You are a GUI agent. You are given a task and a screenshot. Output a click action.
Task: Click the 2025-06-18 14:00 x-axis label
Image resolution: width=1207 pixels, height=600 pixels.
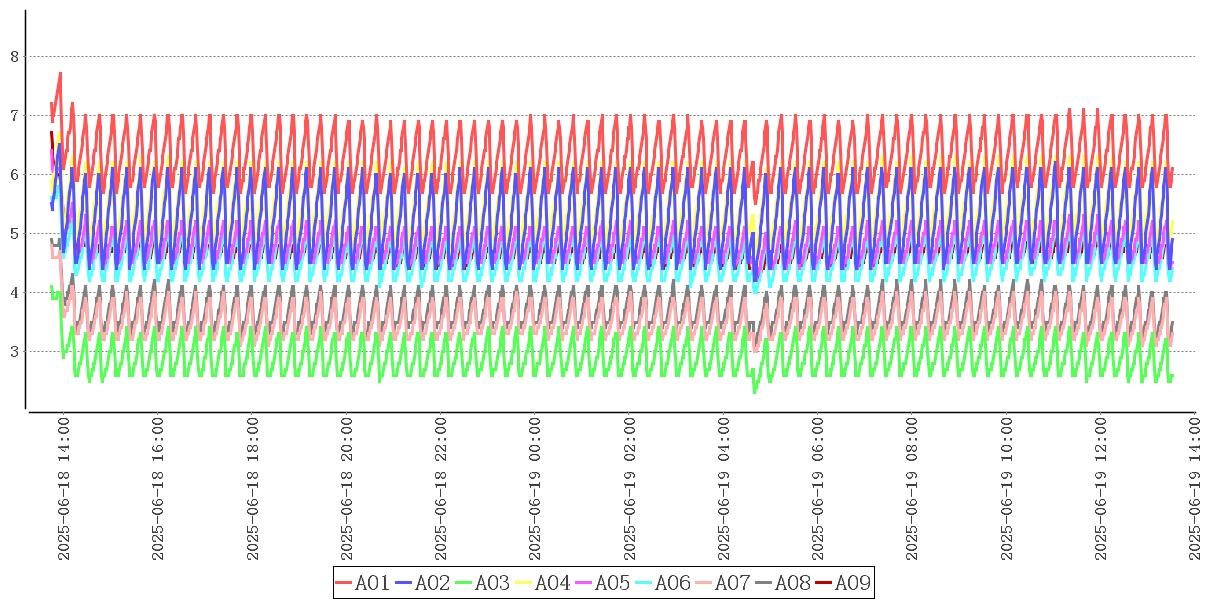(x=63, y=489)
